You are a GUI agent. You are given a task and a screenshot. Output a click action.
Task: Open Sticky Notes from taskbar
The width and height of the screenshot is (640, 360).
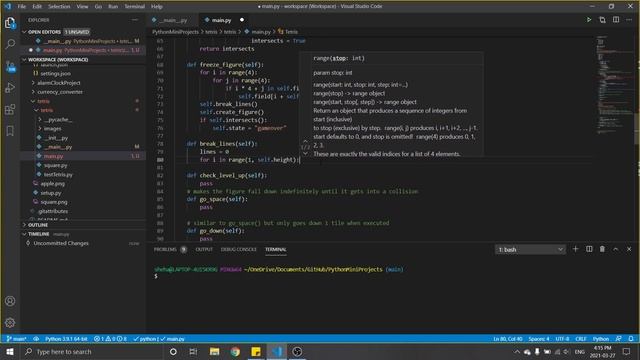256,351
